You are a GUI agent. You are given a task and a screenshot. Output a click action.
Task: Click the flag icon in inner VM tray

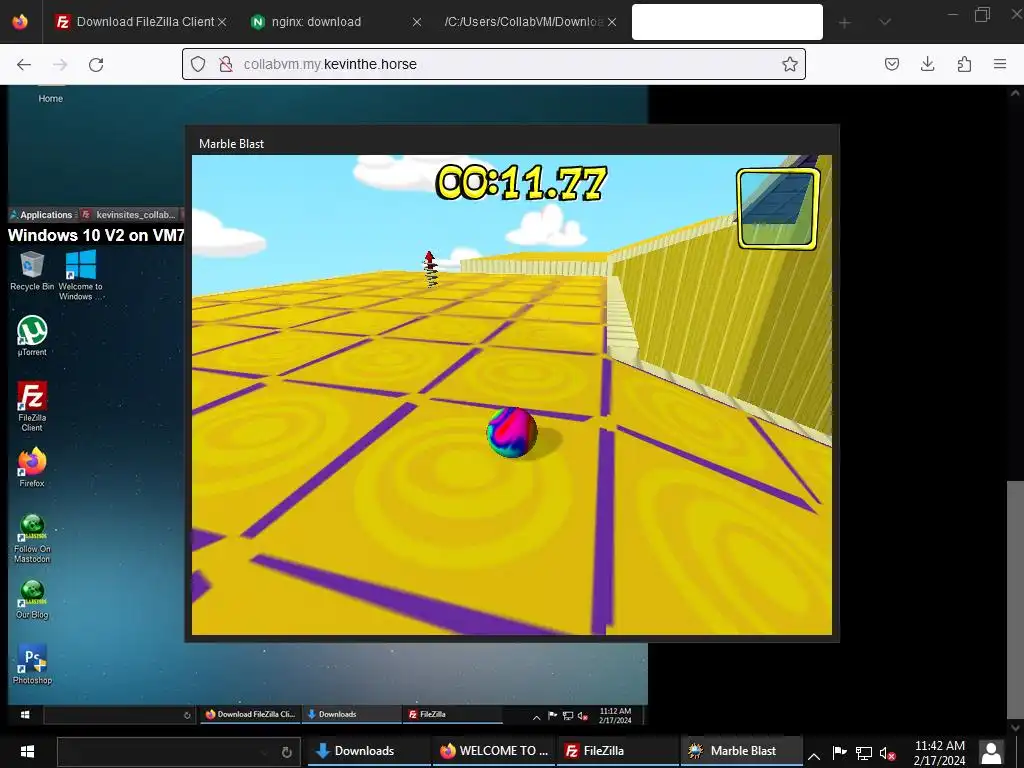[x=552, y=716]
